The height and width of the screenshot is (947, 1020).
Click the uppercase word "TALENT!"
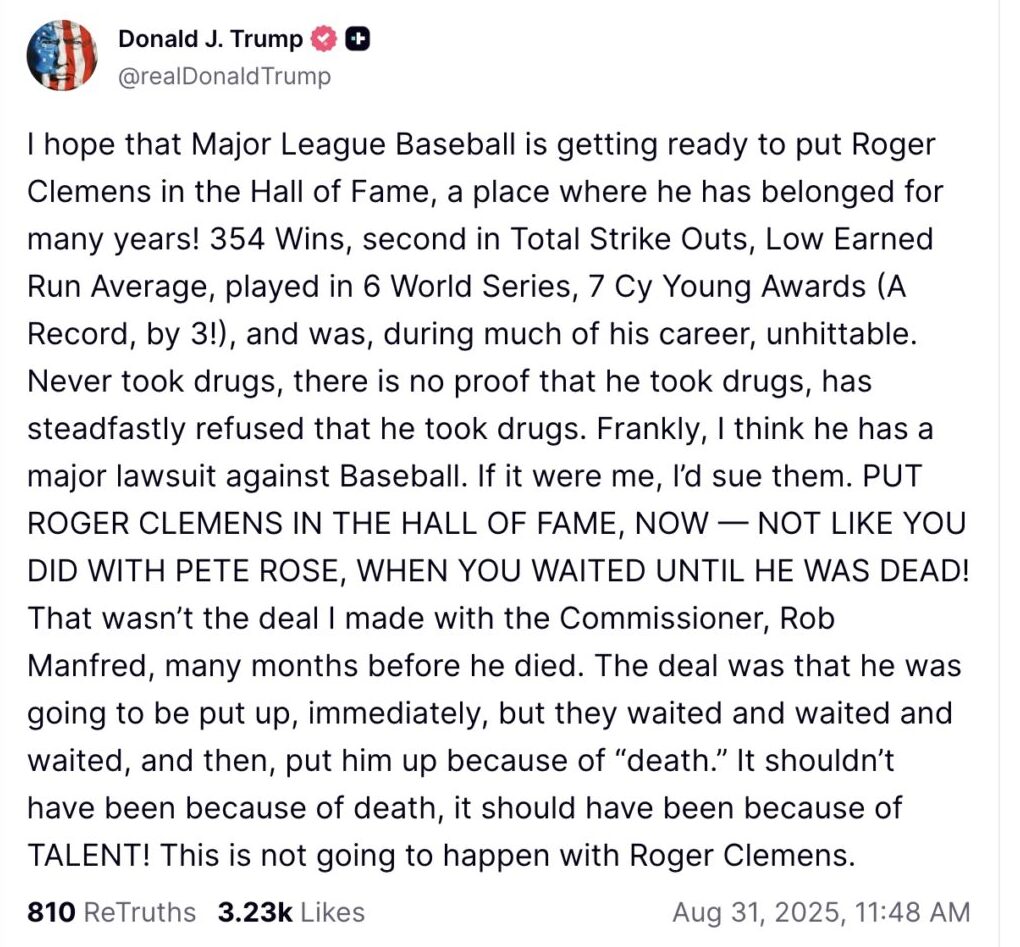(87, 855)
